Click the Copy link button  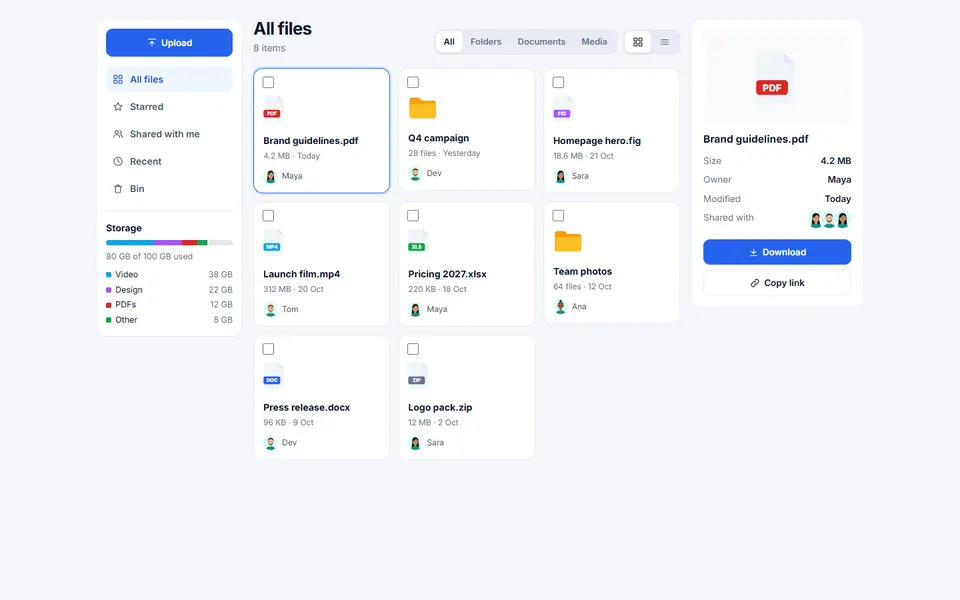click(777, 283)
